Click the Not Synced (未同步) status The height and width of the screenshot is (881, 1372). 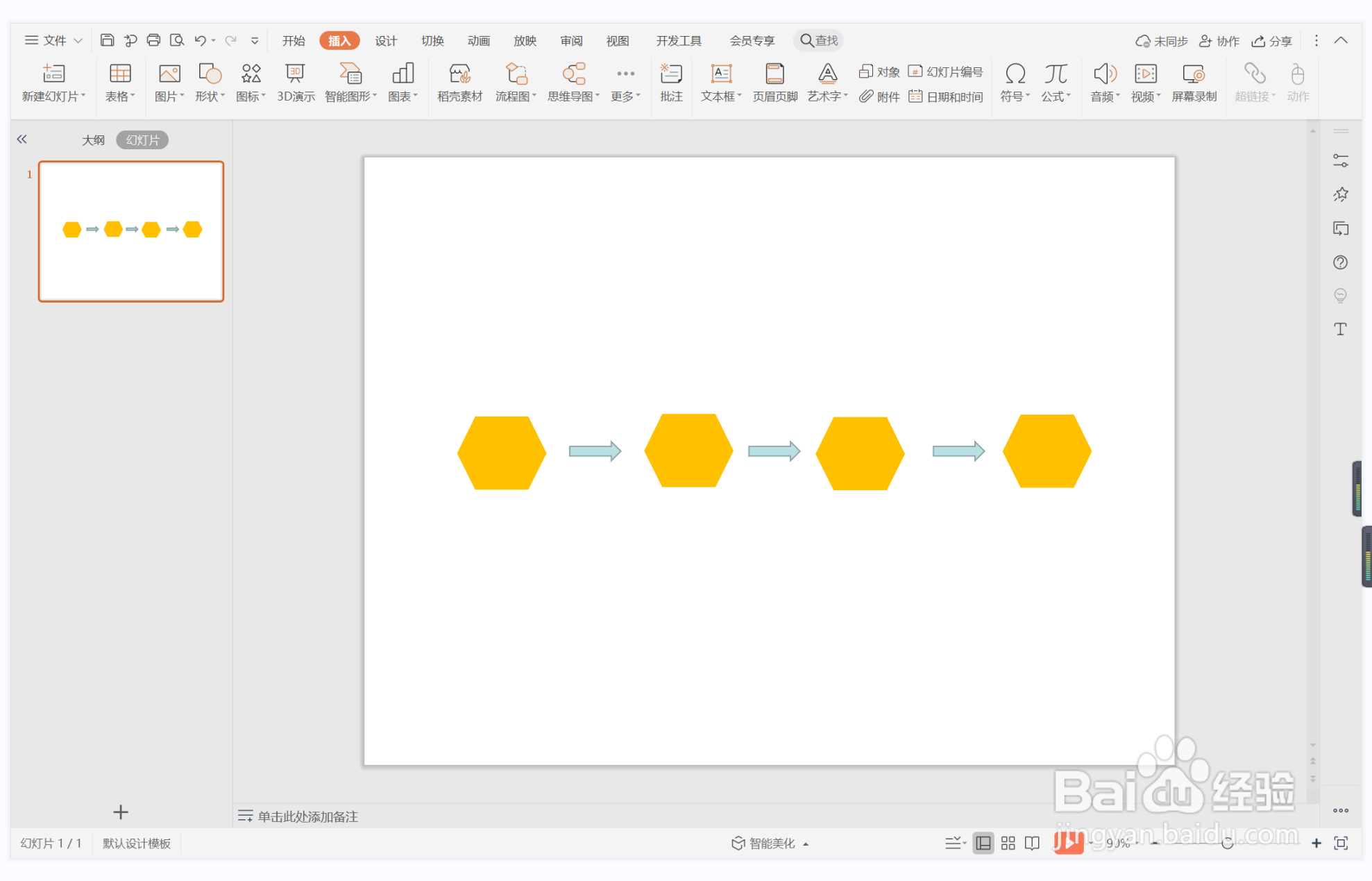1162,41
